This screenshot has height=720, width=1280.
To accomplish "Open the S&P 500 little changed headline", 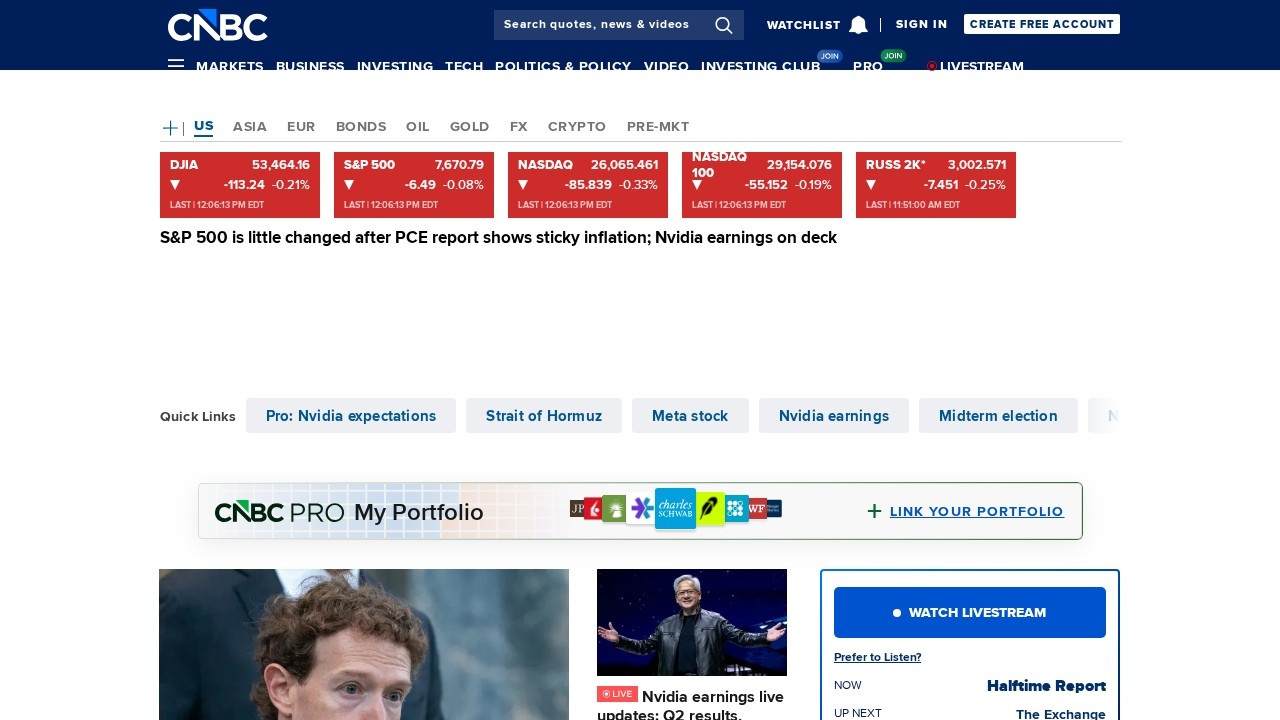I will point(498,238).
